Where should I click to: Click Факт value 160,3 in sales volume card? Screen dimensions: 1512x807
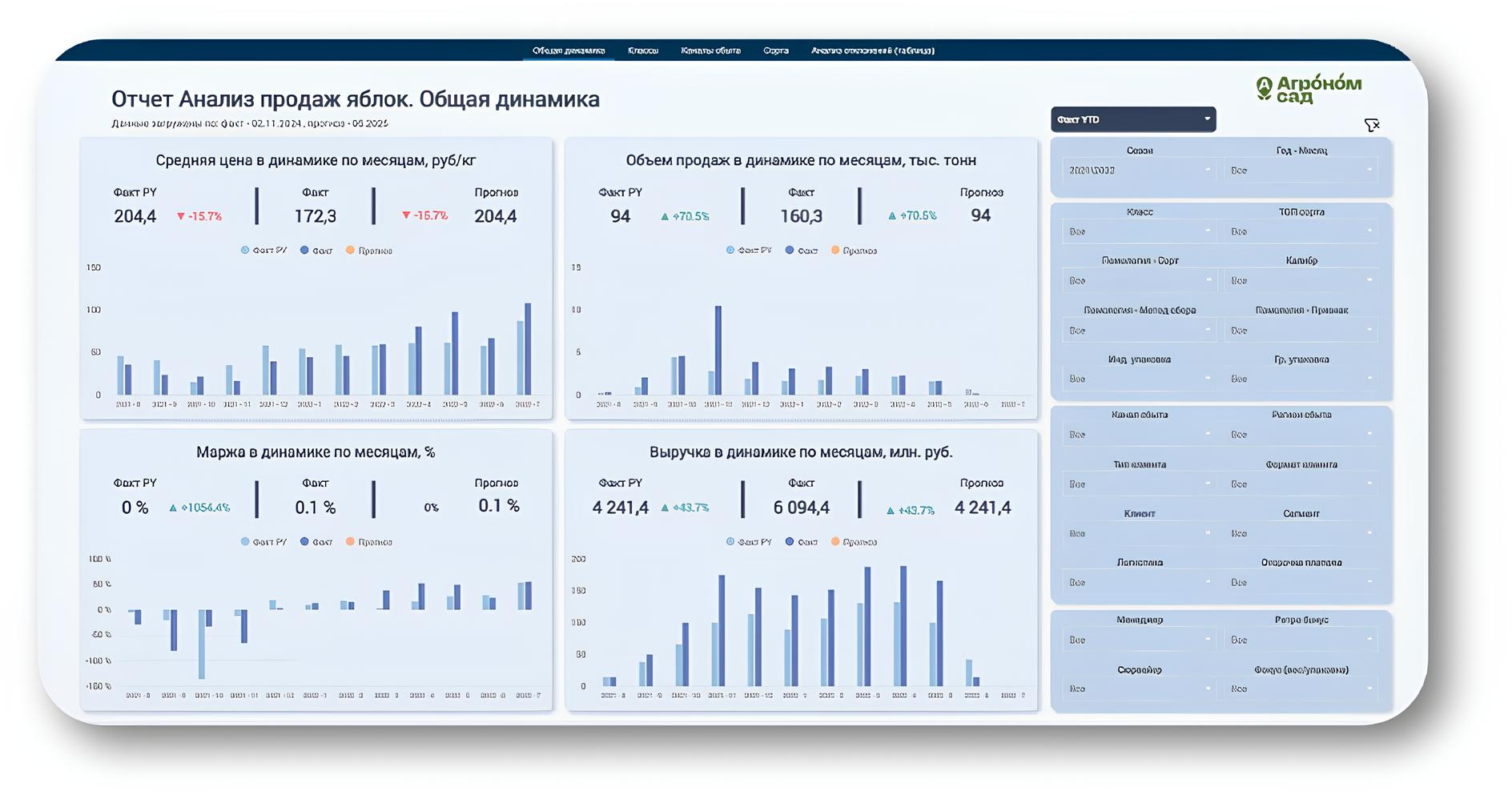click(x=802, y=216)
